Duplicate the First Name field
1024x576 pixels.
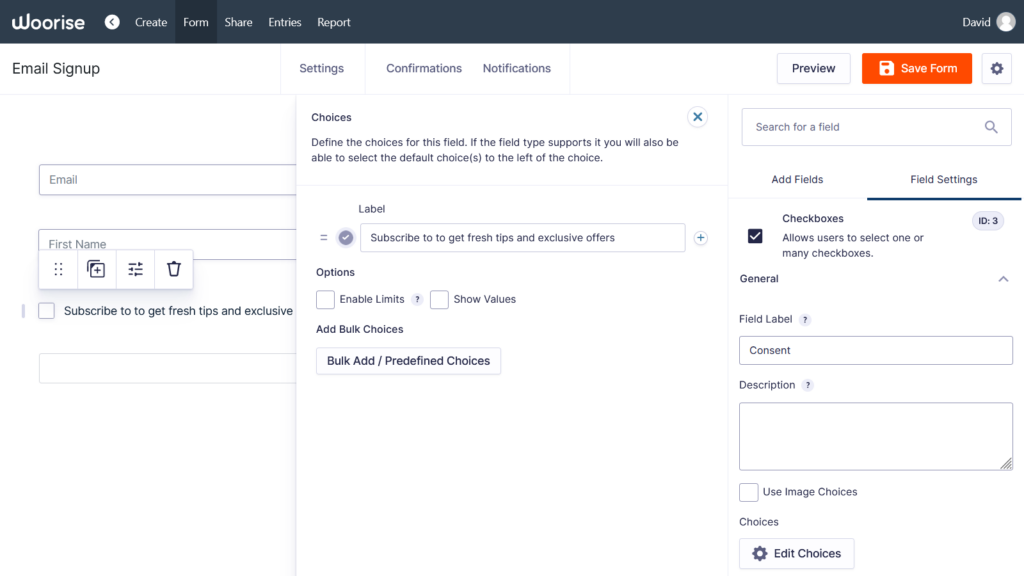96,269
